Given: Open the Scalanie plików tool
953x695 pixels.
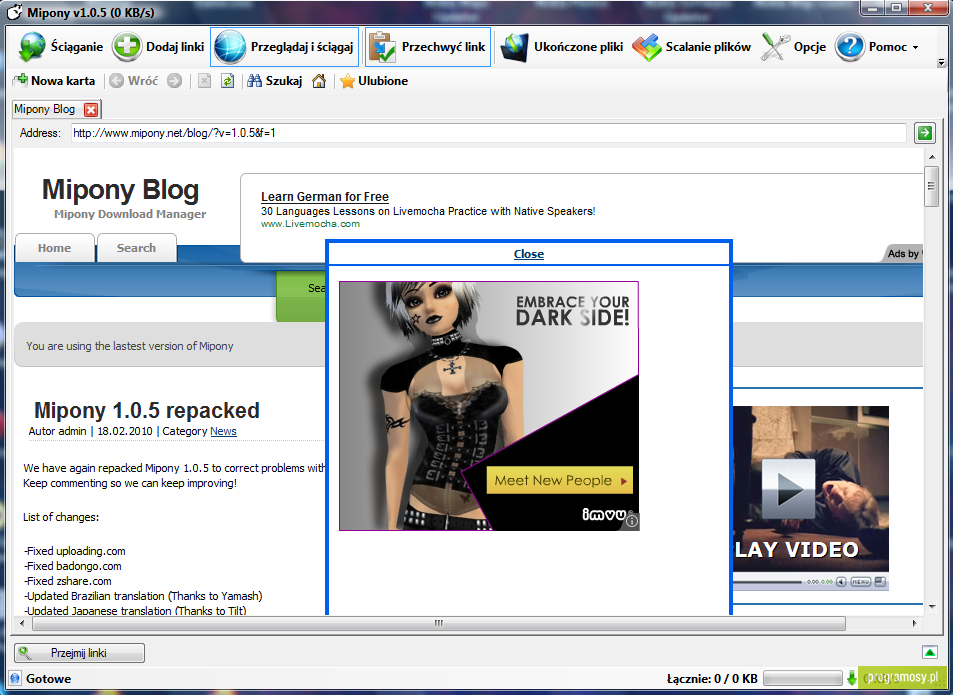Looking at the screenshot, I should coord(692,47).
